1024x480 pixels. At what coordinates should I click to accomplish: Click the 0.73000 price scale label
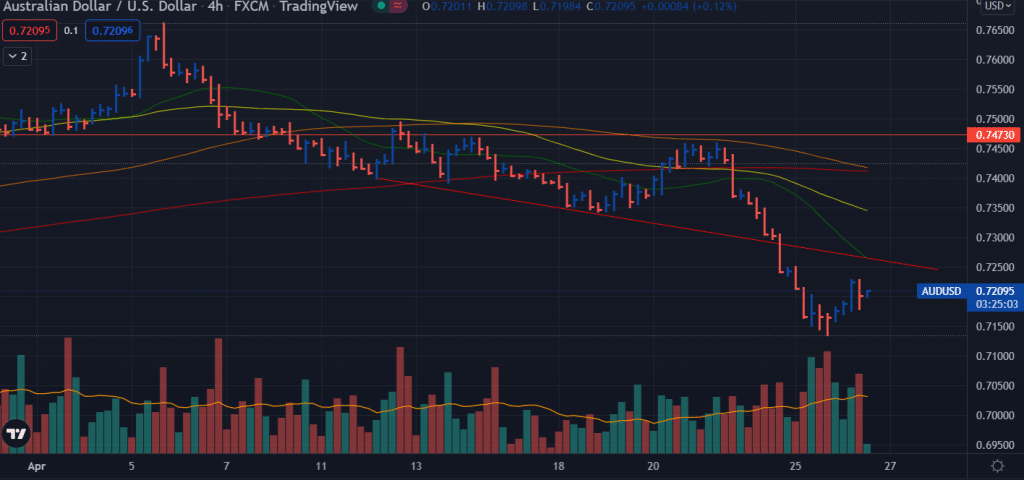(995, 238)
